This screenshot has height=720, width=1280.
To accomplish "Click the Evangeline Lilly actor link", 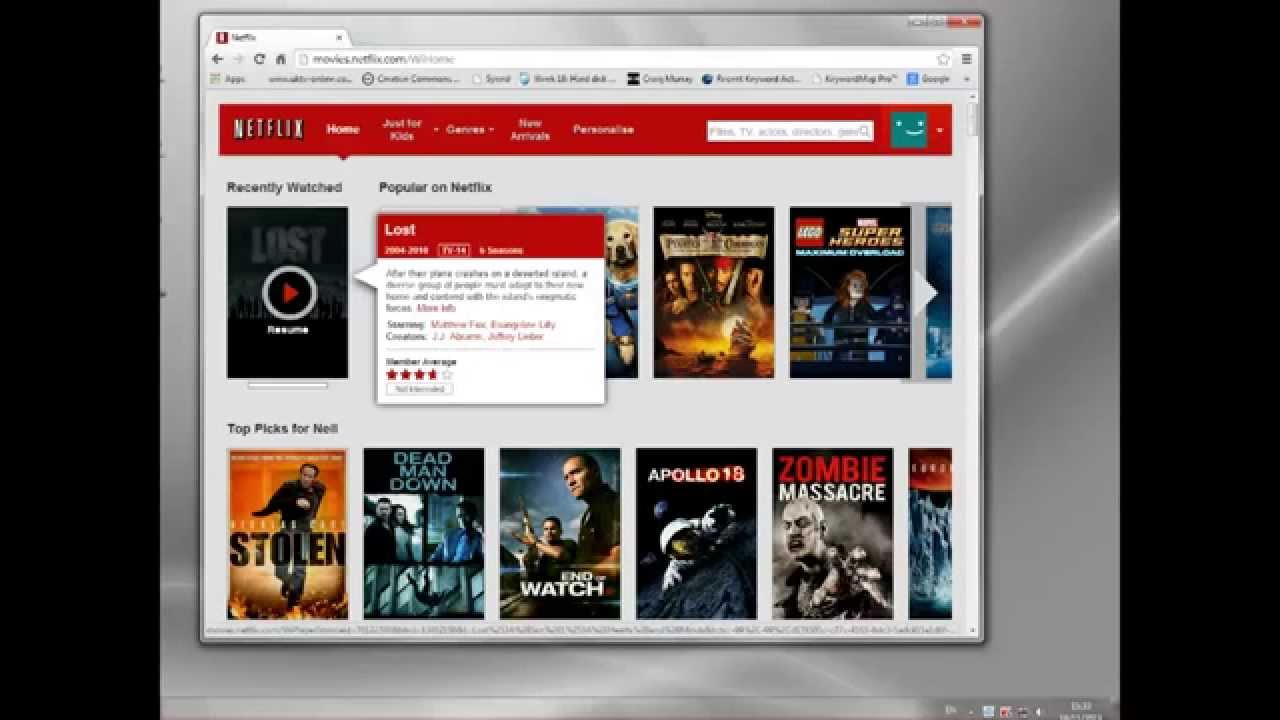I will point(521,325).
